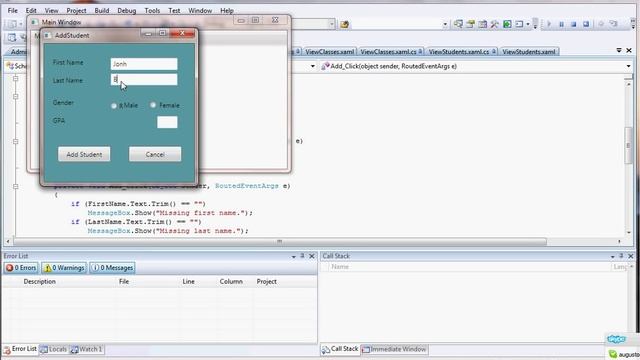This screenshot has height=360, width=640.
Task: Click the Last Name input field
Action: [x=144, y=80]
